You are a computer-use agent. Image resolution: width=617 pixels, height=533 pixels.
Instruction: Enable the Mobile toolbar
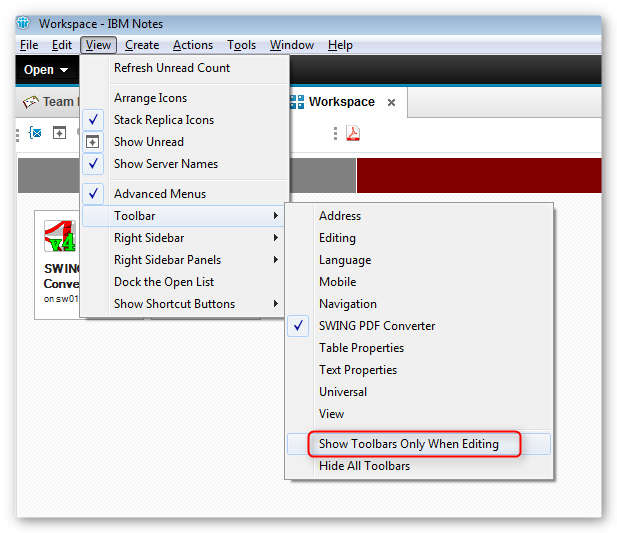click(x=419, y=282)
